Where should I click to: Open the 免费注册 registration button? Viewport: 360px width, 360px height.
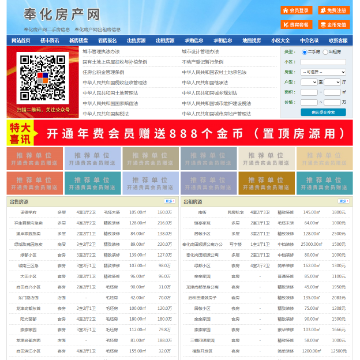(x=334, y=10)
